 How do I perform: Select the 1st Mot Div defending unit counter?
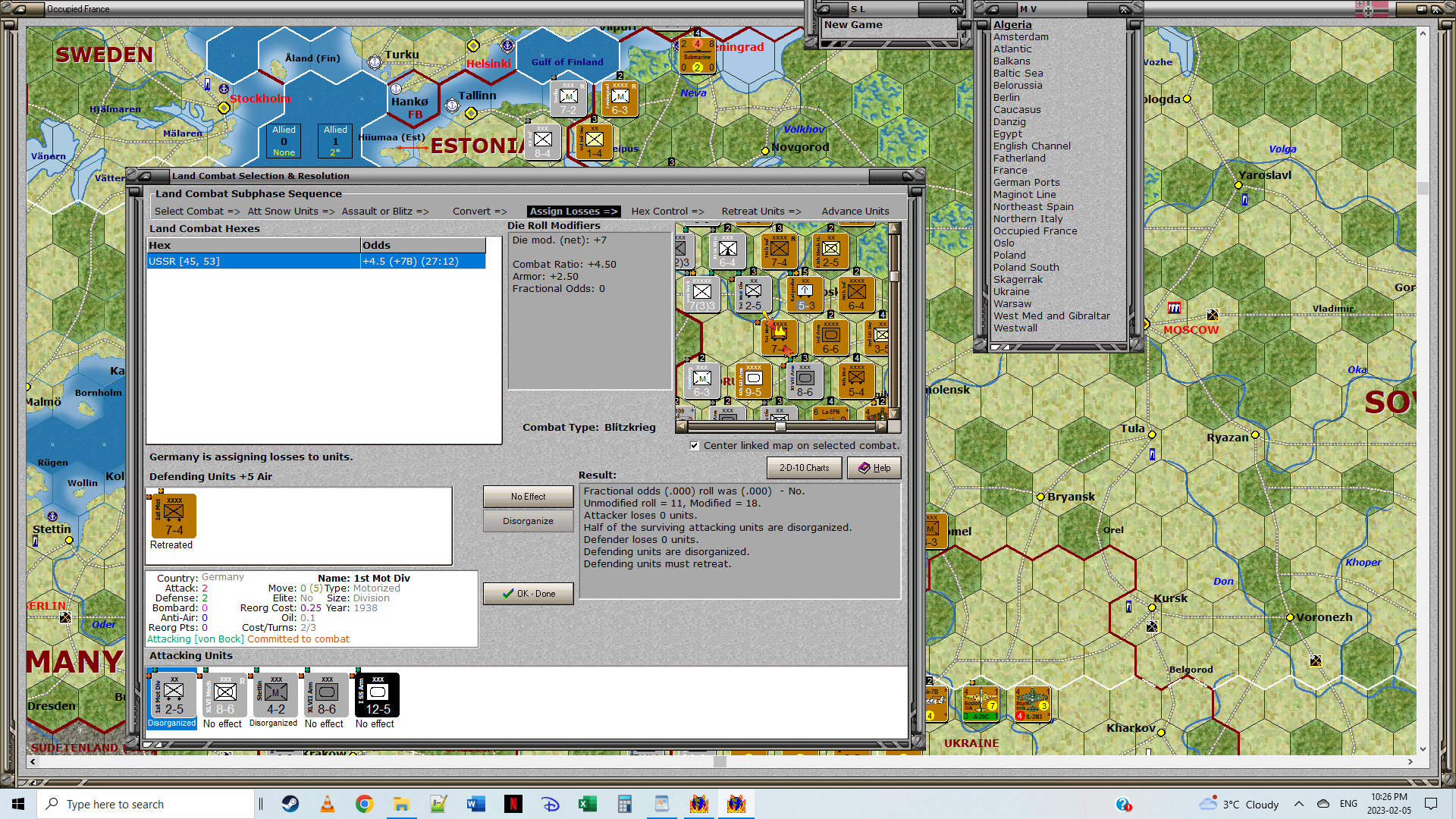[174, 516]
